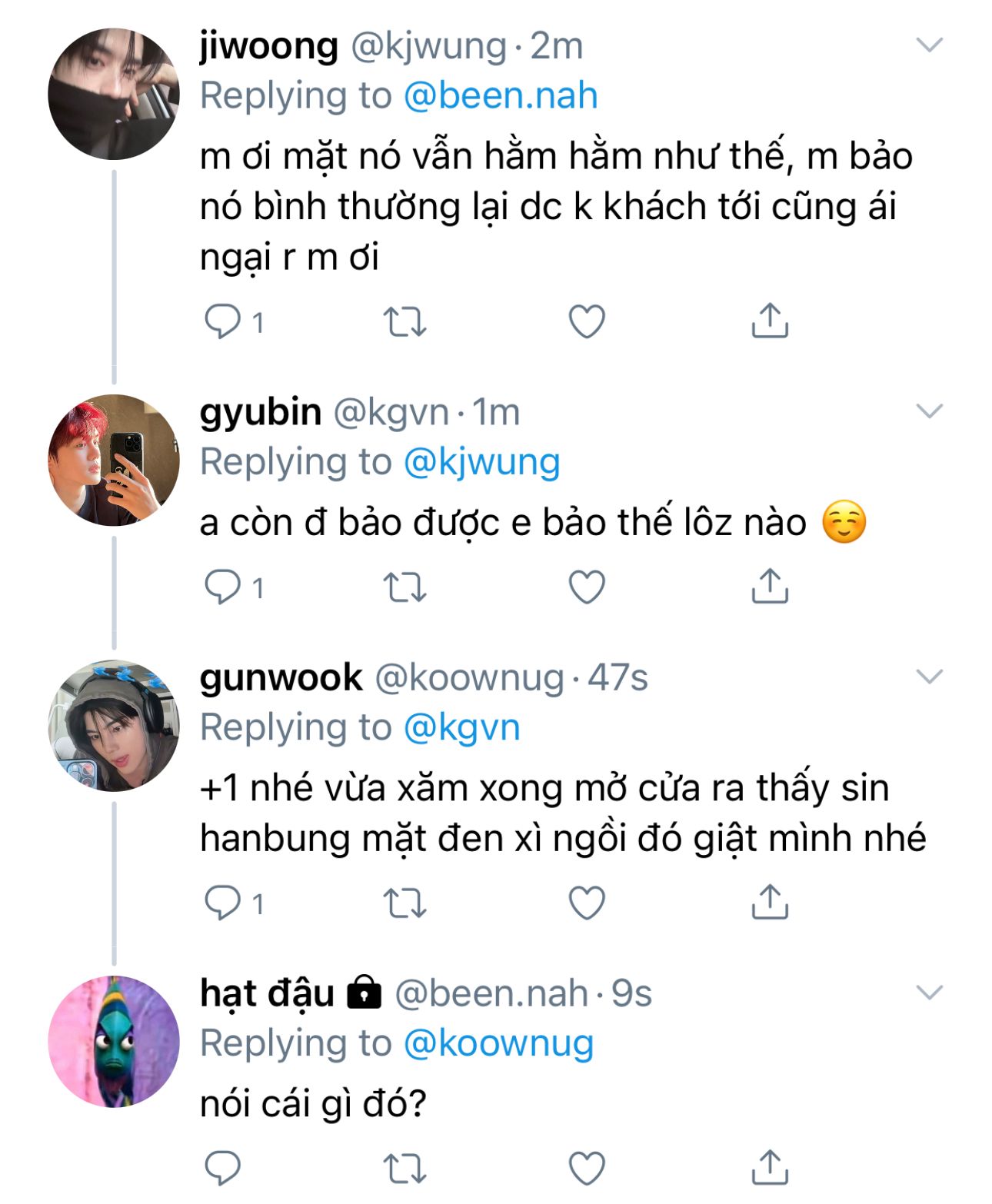Retweet gyubin's reply
This screenshot has height=1204, width=992.
click(404, 587)
